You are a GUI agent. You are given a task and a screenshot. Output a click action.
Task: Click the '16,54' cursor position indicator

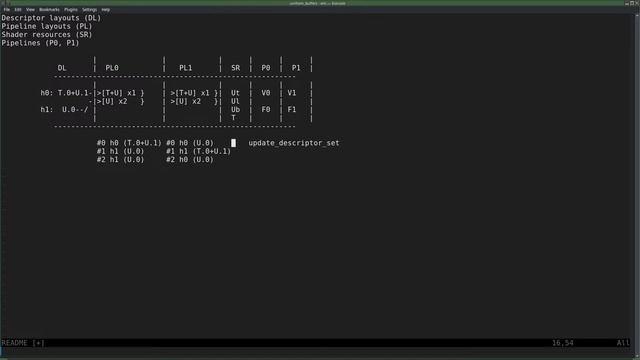562,343
